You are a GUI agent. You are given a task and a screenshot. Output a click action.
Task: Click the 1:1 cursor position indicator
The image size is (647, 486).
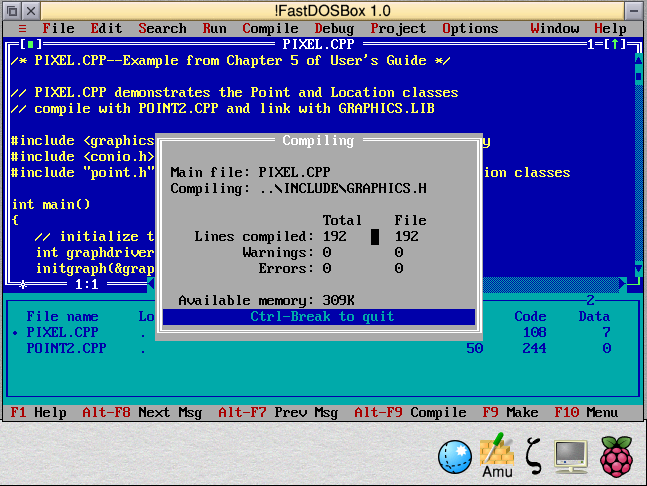87,284
